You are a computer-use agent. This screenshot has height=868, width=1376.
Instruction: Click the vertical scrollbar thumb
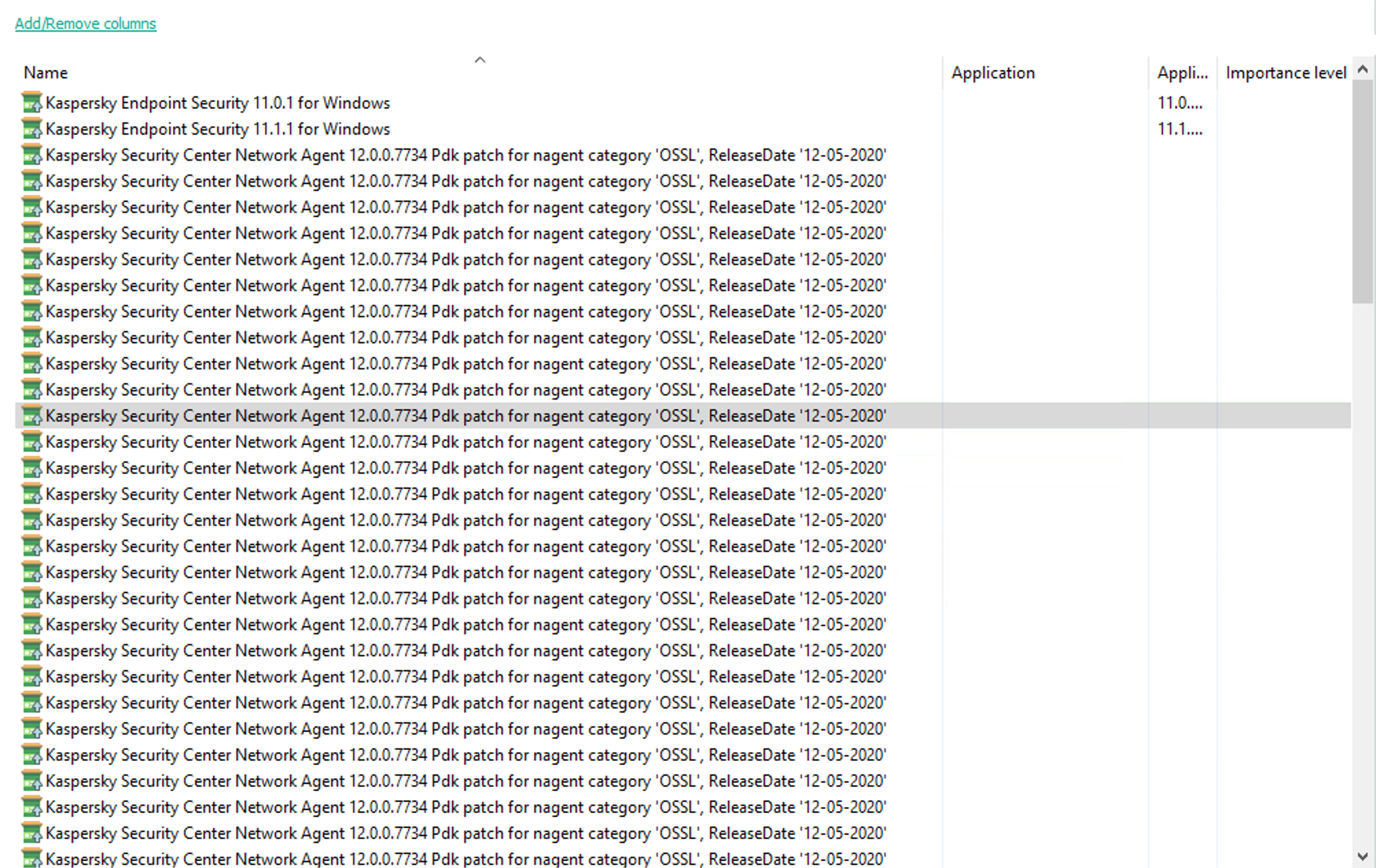click(x=1362, y=192)
